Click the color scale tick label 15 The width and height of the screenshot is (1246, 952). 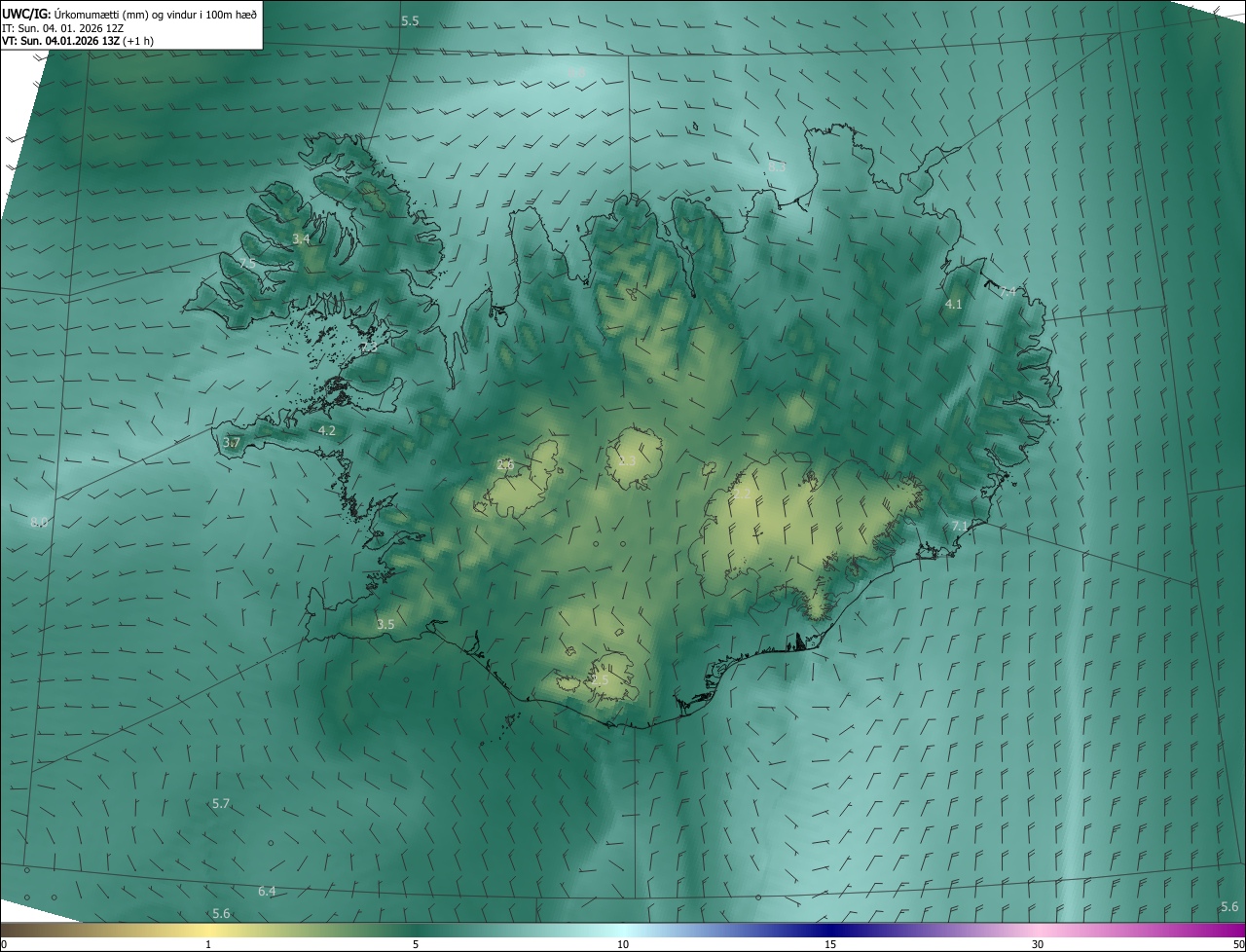click(830, 944)
